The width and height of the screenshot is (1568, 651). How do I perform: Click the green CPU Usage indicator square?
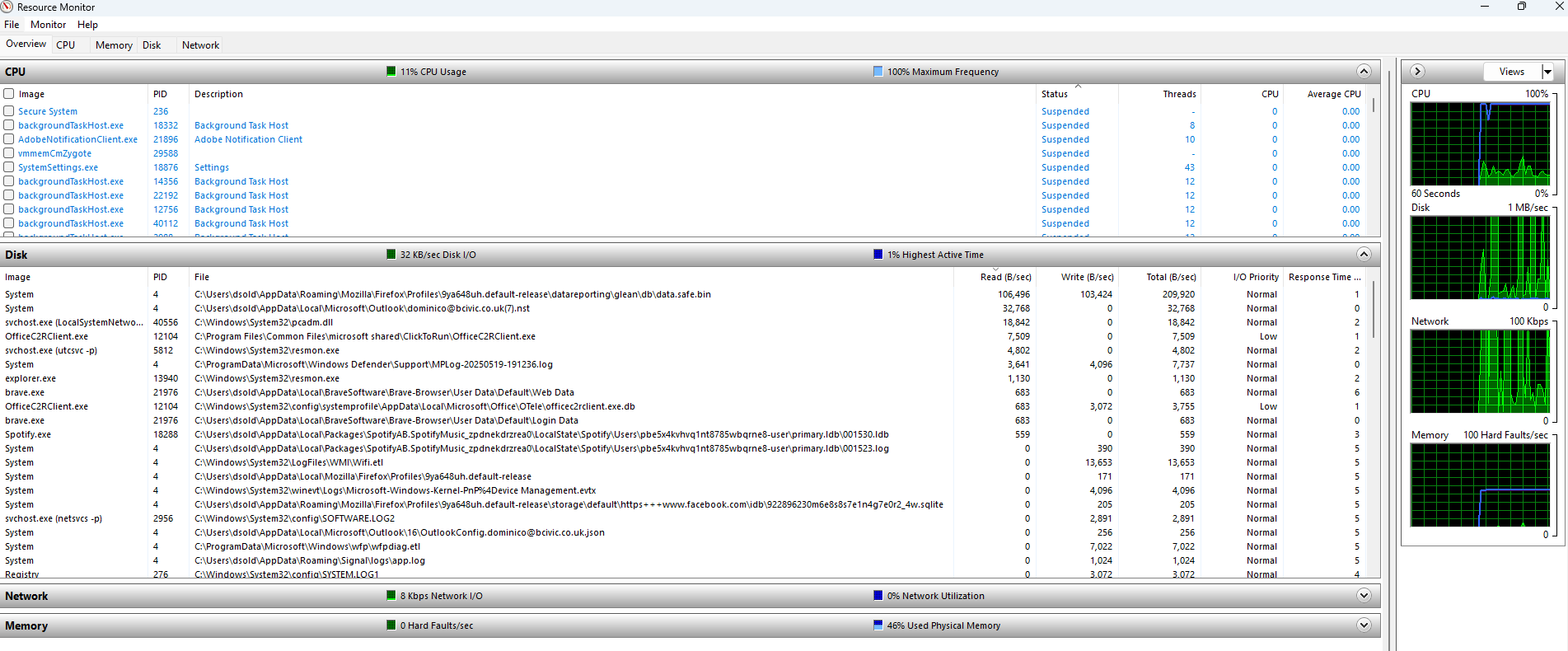pyautogui.click(x=391, y=72)
